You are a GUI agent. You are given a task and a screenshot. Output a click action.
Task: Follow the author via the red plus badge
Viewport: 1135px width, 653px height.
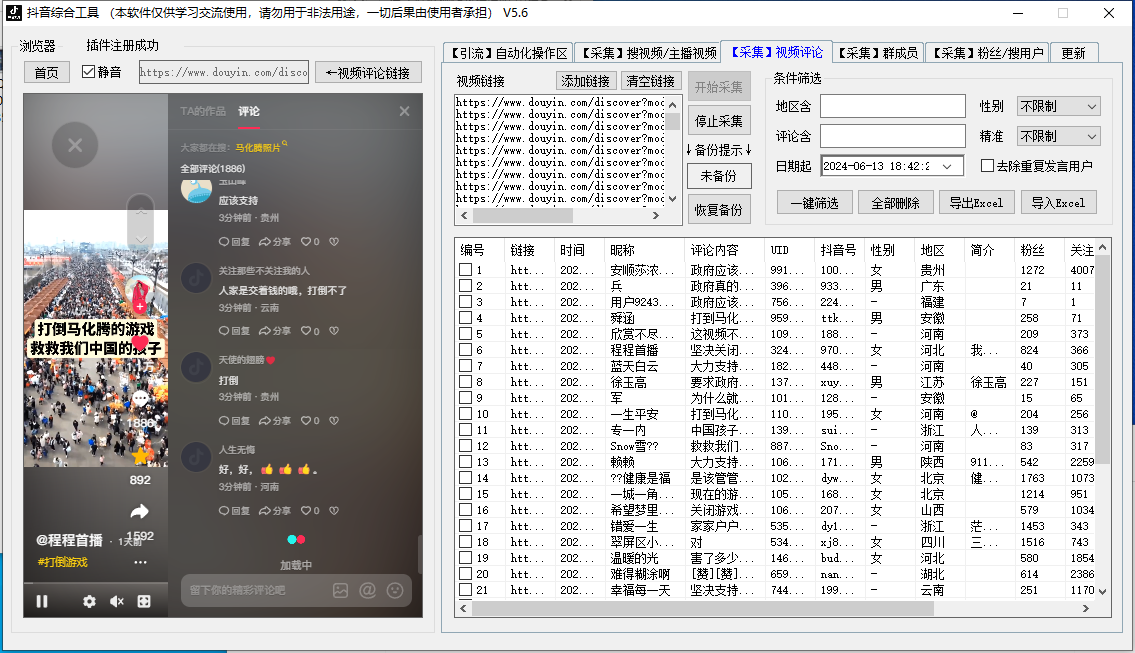pyautogui.click(x=140, y=306)
